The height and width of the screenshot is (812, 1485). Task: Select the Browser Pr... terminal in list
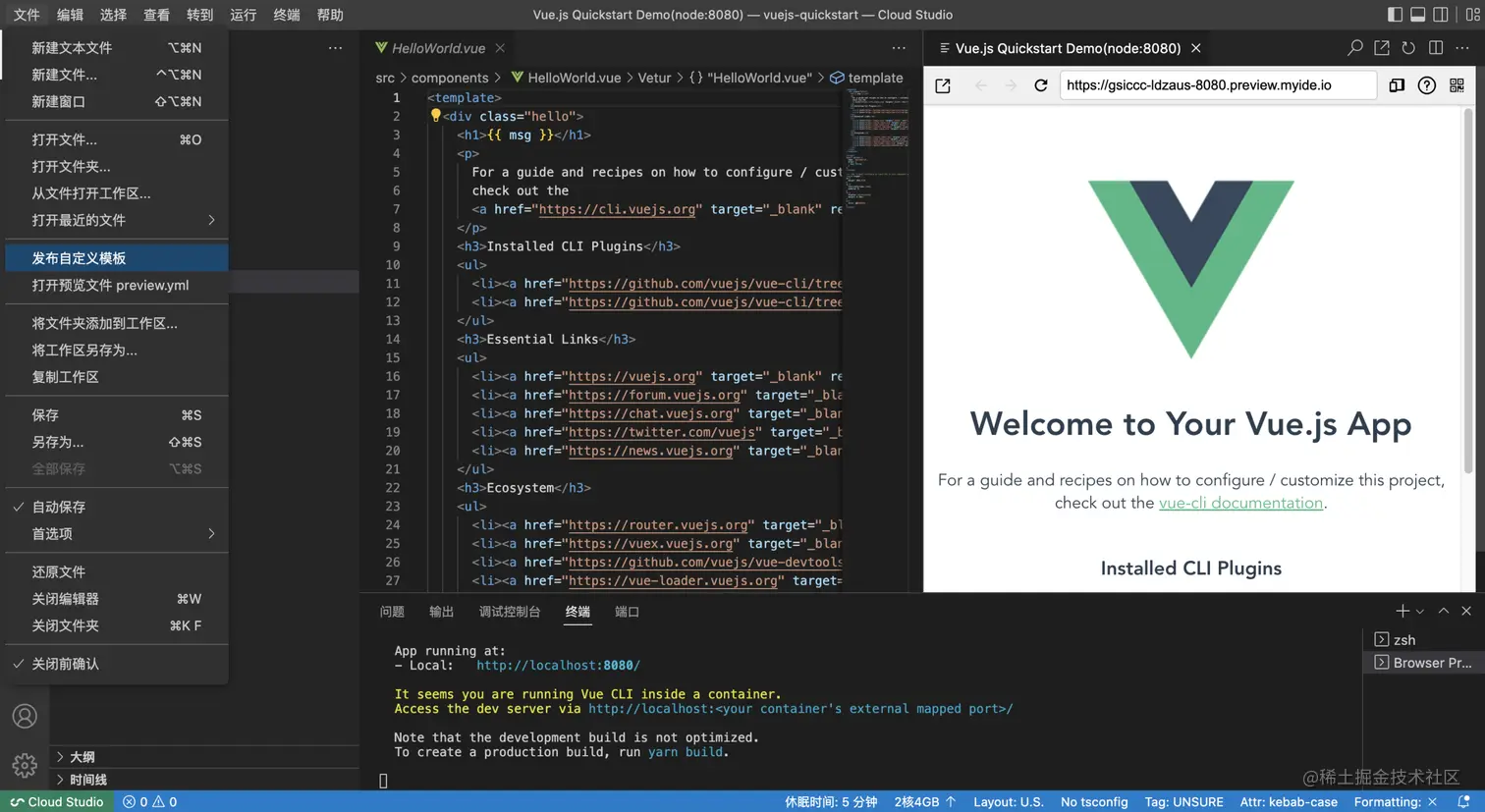coord(1423,663)
